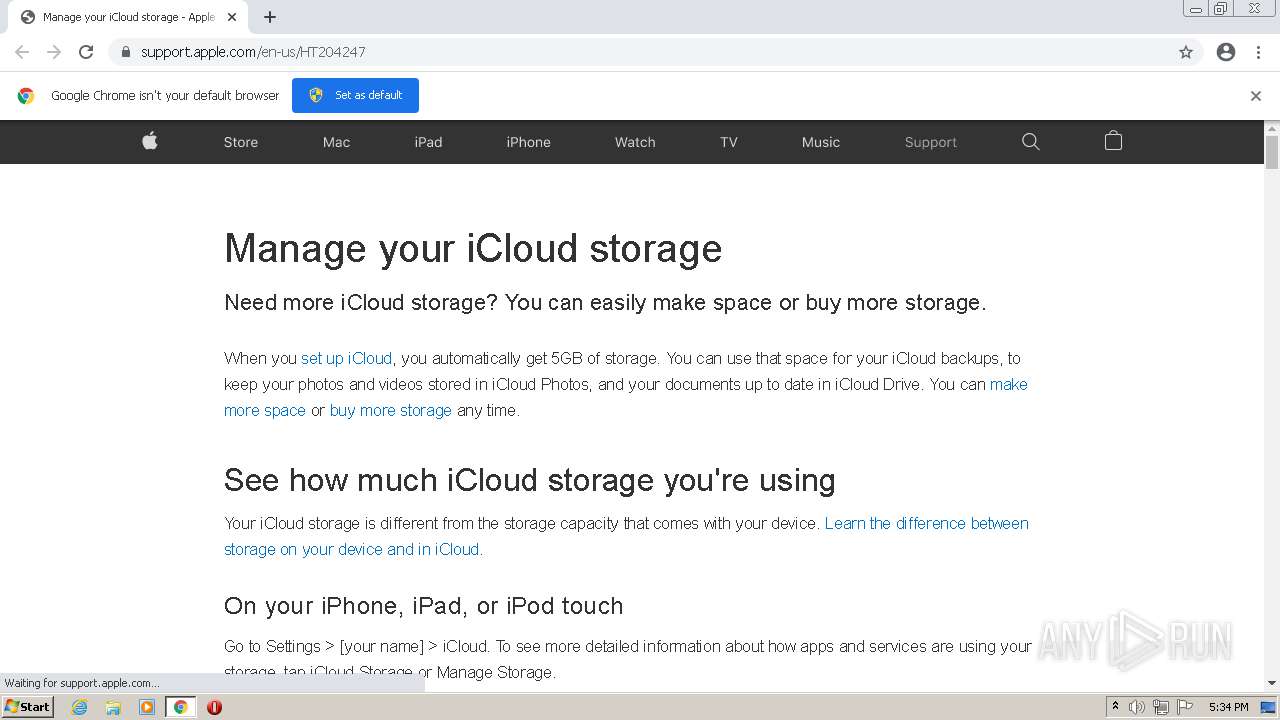The width and height of the screenshot is (1280, 720).
Task: Click Set as default button
Action: point(355,95)
